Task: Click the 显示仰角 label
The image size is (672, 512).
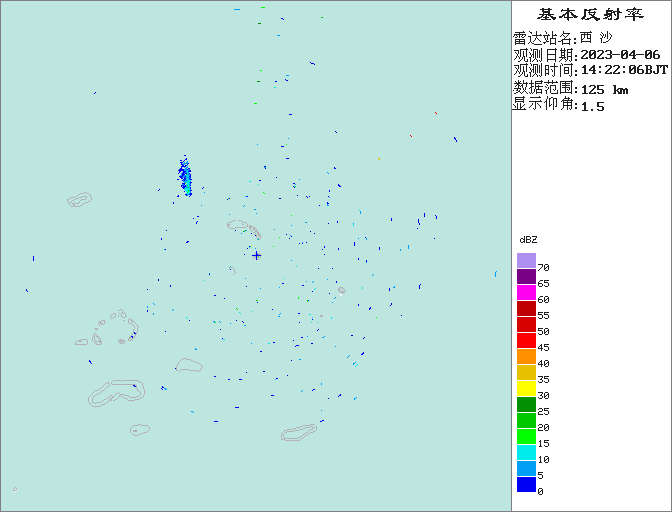Action: tap(543, 104)
